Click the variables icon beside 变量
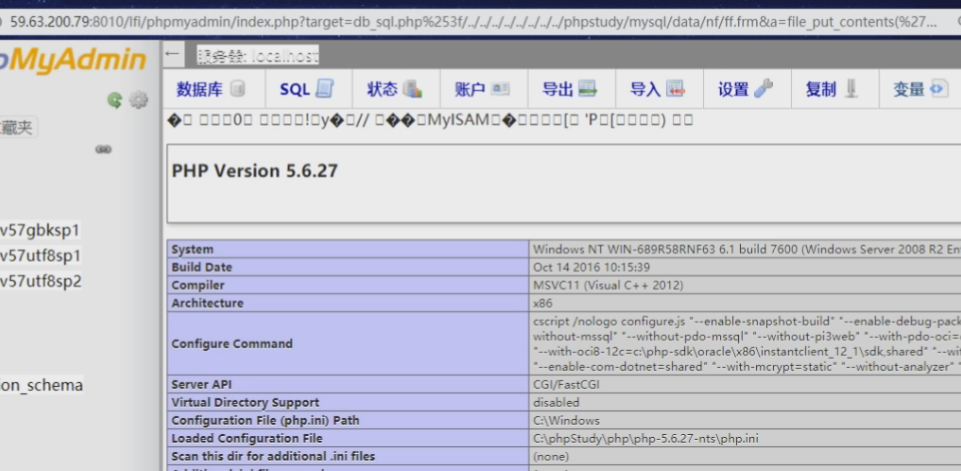 pyautogui.click(x=939, y=89)
